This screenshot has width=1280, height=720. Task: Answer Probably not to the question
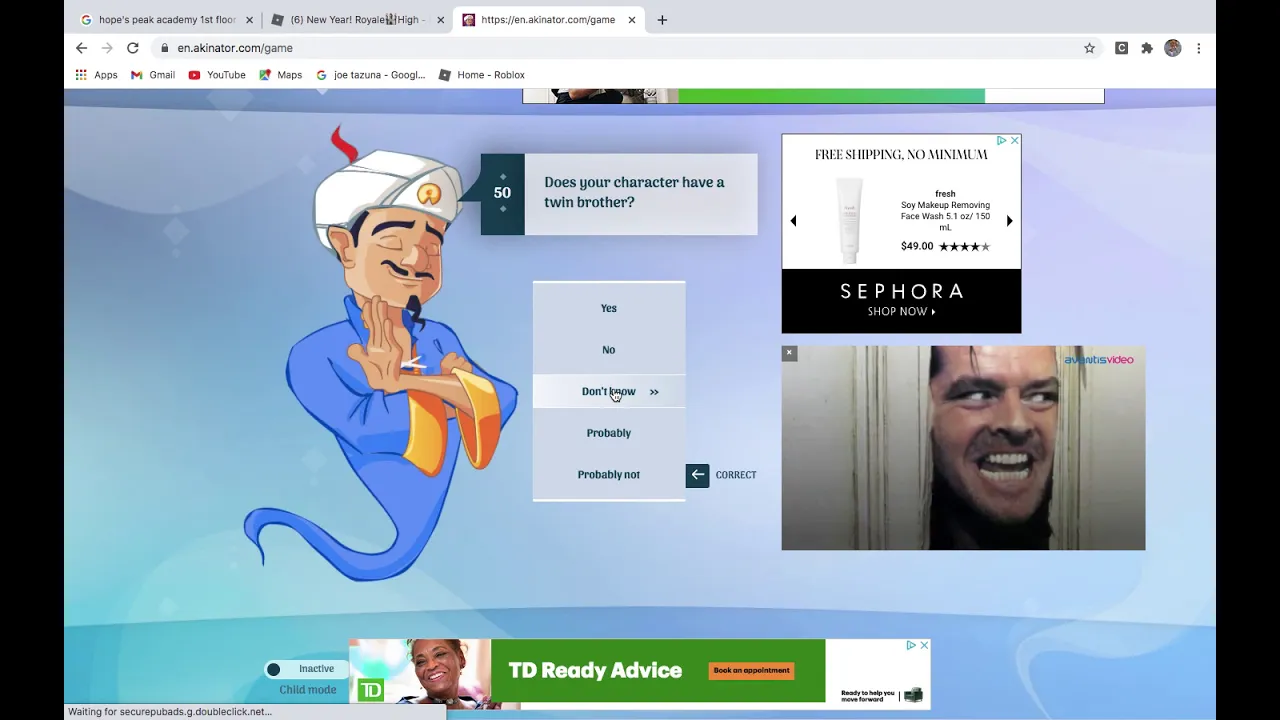609,475
